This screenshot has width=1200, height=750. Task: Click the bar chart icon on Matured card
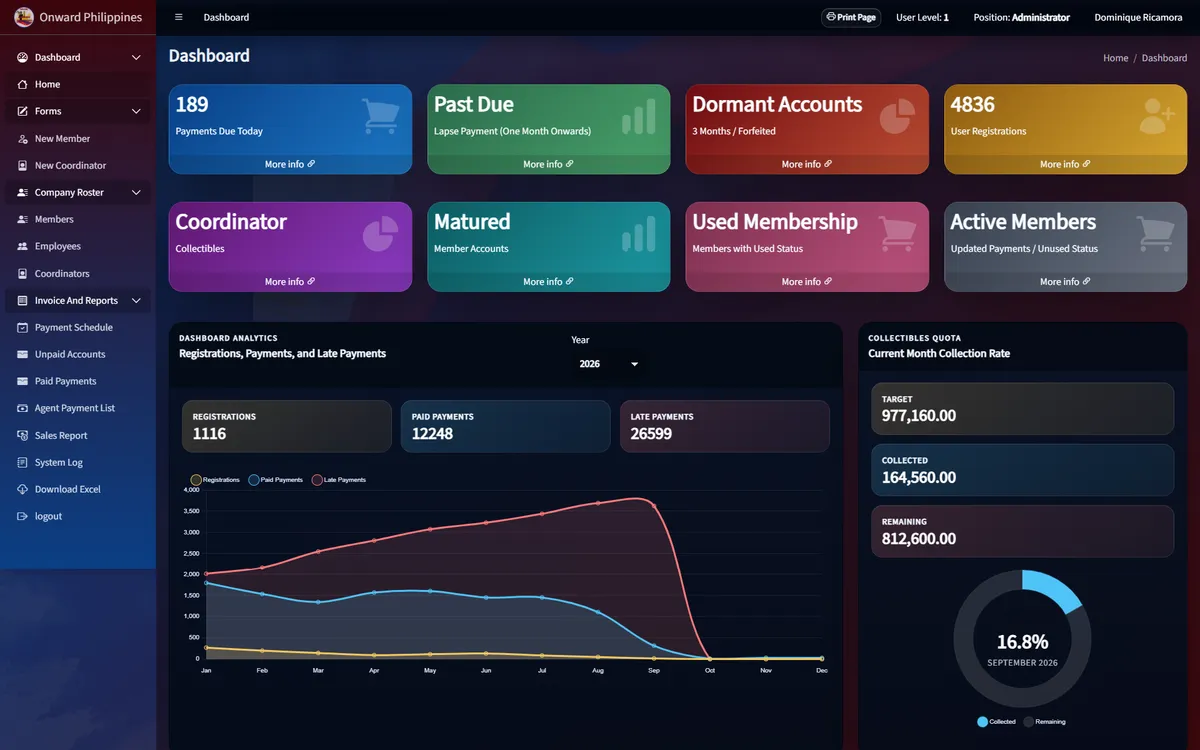tap(638, 234)
